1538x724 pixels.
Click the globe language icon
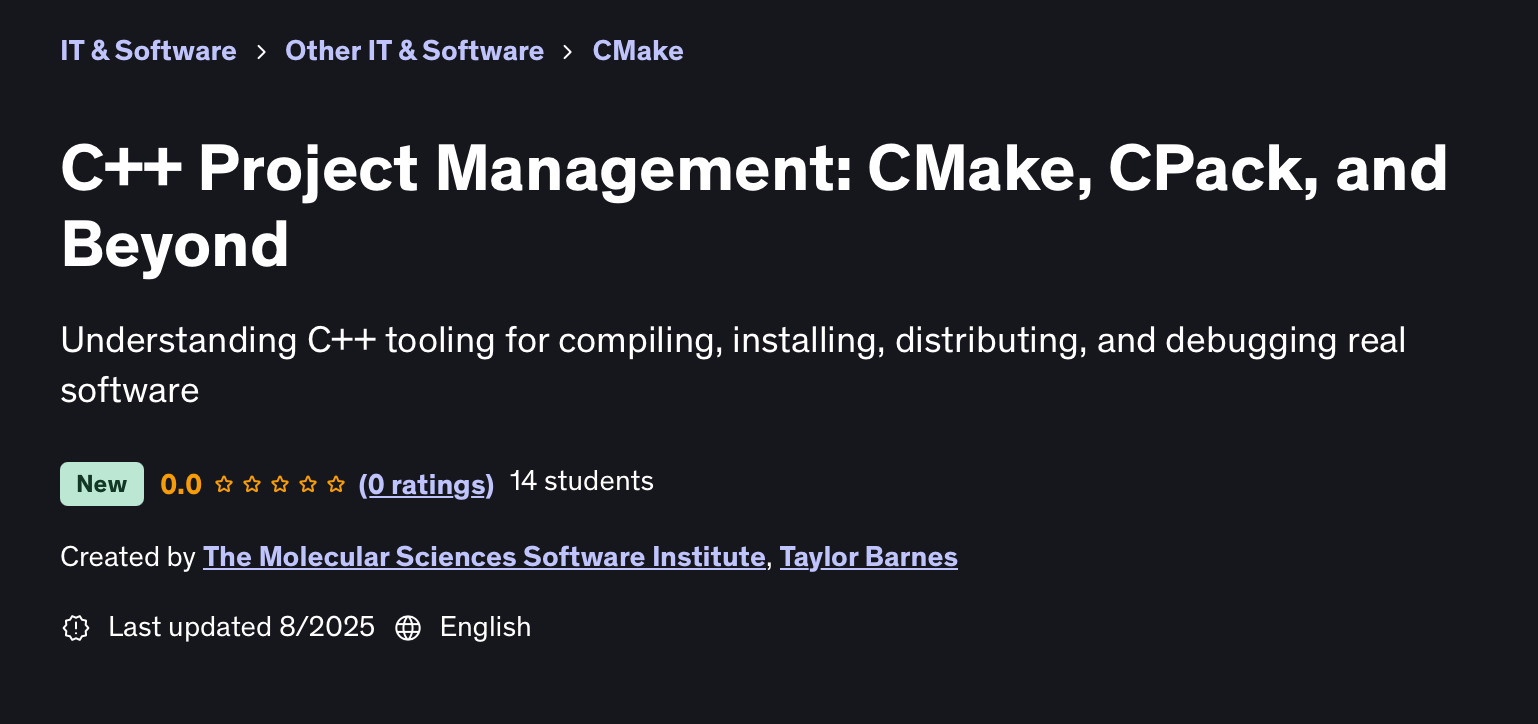(408, 628)
